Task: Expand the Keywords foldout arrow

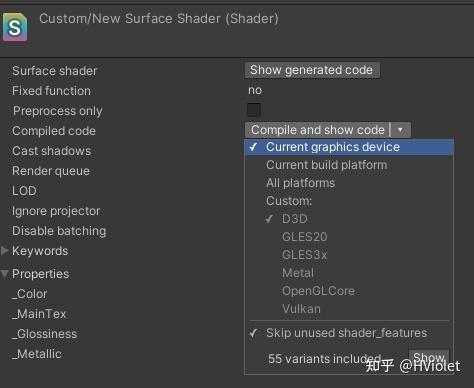Action: [x=5, y=251]
